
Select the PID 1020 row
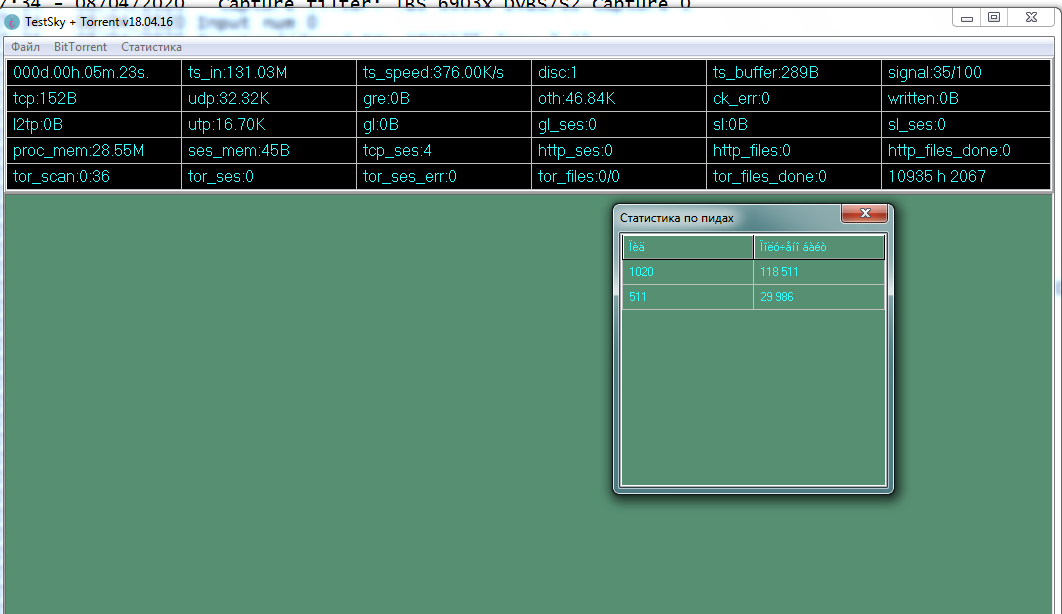[x=687, y=272]
